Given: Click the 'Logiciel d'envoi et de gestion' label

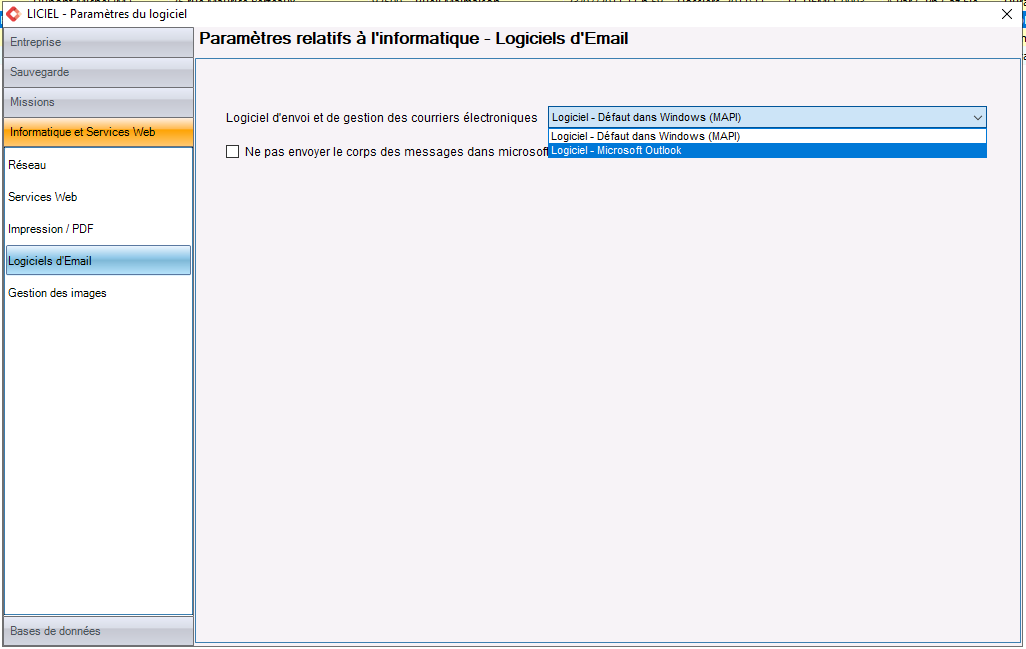Looking at the screenshot, I should 381,118.
